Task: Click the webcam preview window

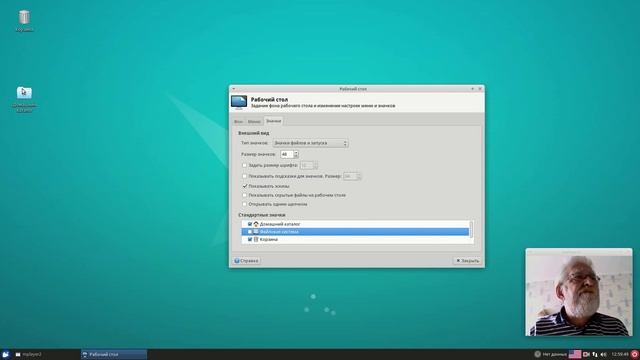Action: pyautogui.click(x=579, y=292)
